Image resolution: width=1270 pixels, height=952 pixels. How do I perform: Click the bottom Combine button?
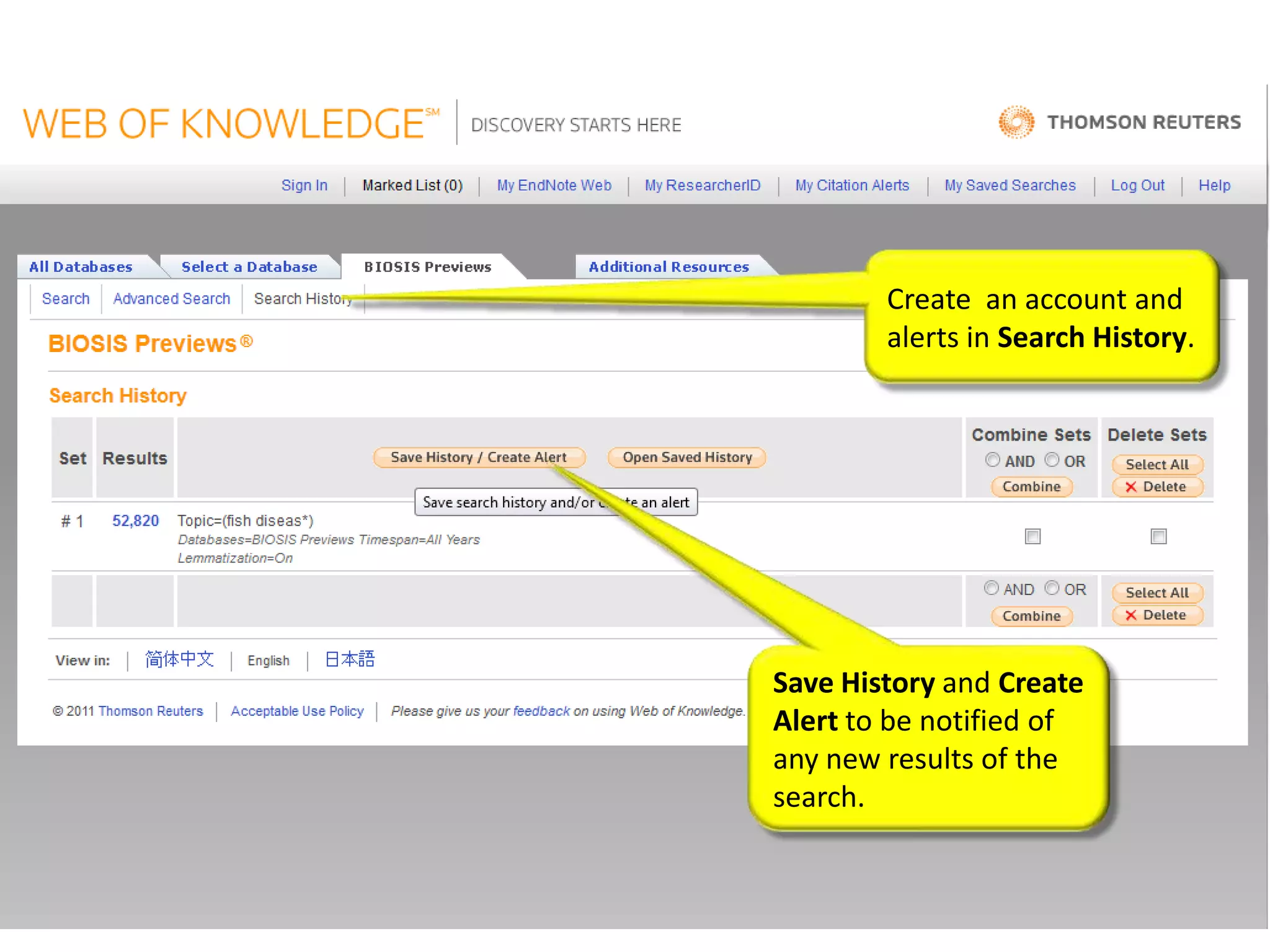[x=1032, y=616]
